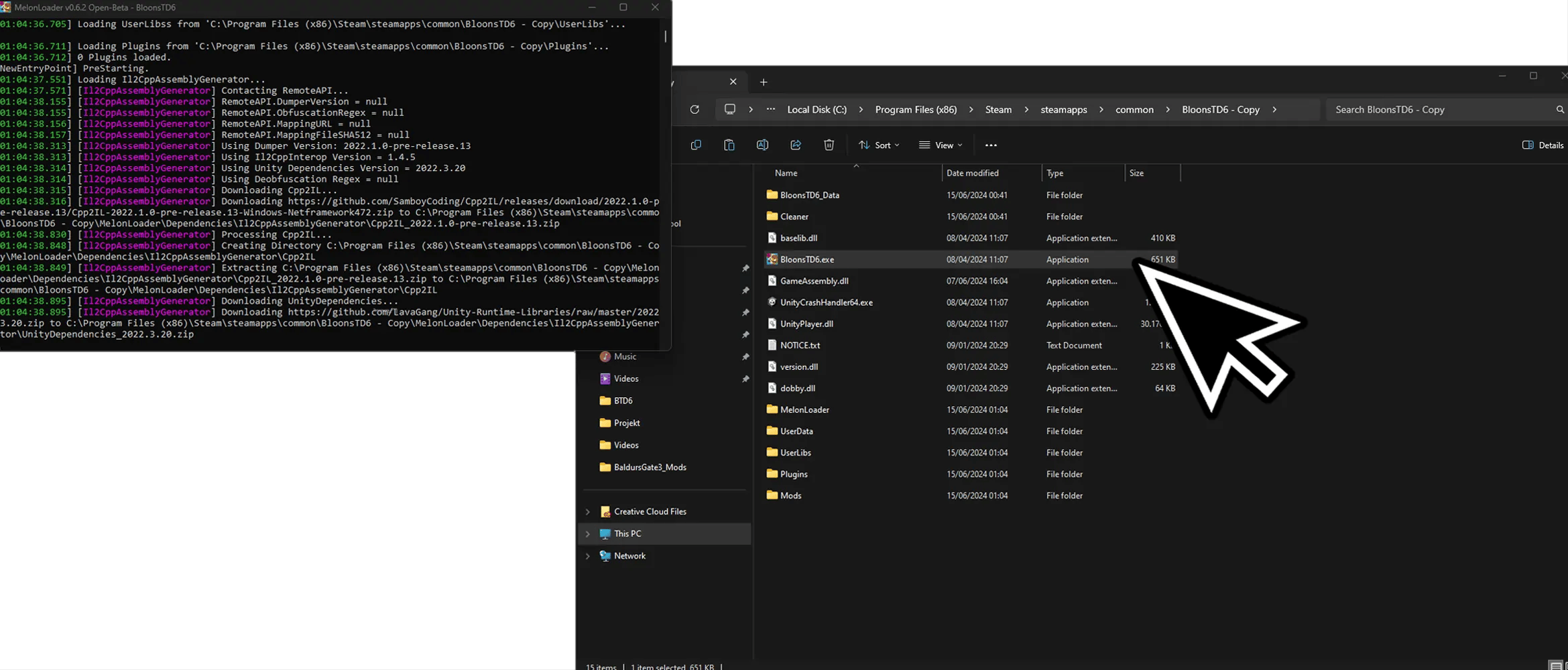Image resolution: width=1568 pixels, height=670 pixels.
Task: Open the Sort dropdown
Action: 879,145
